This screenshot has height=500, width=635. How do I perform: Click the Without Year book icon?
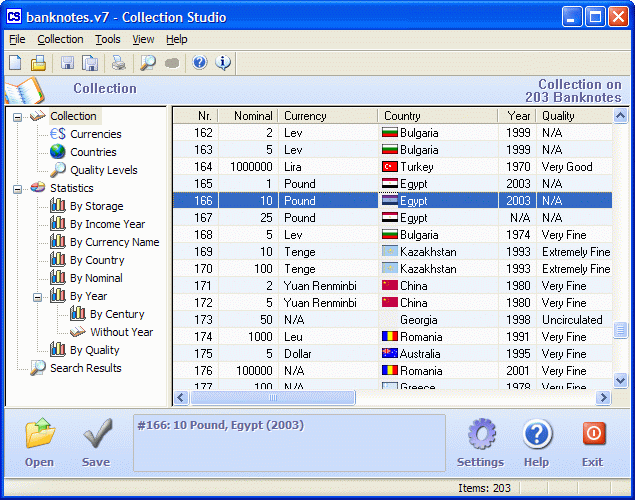point(77,332)
